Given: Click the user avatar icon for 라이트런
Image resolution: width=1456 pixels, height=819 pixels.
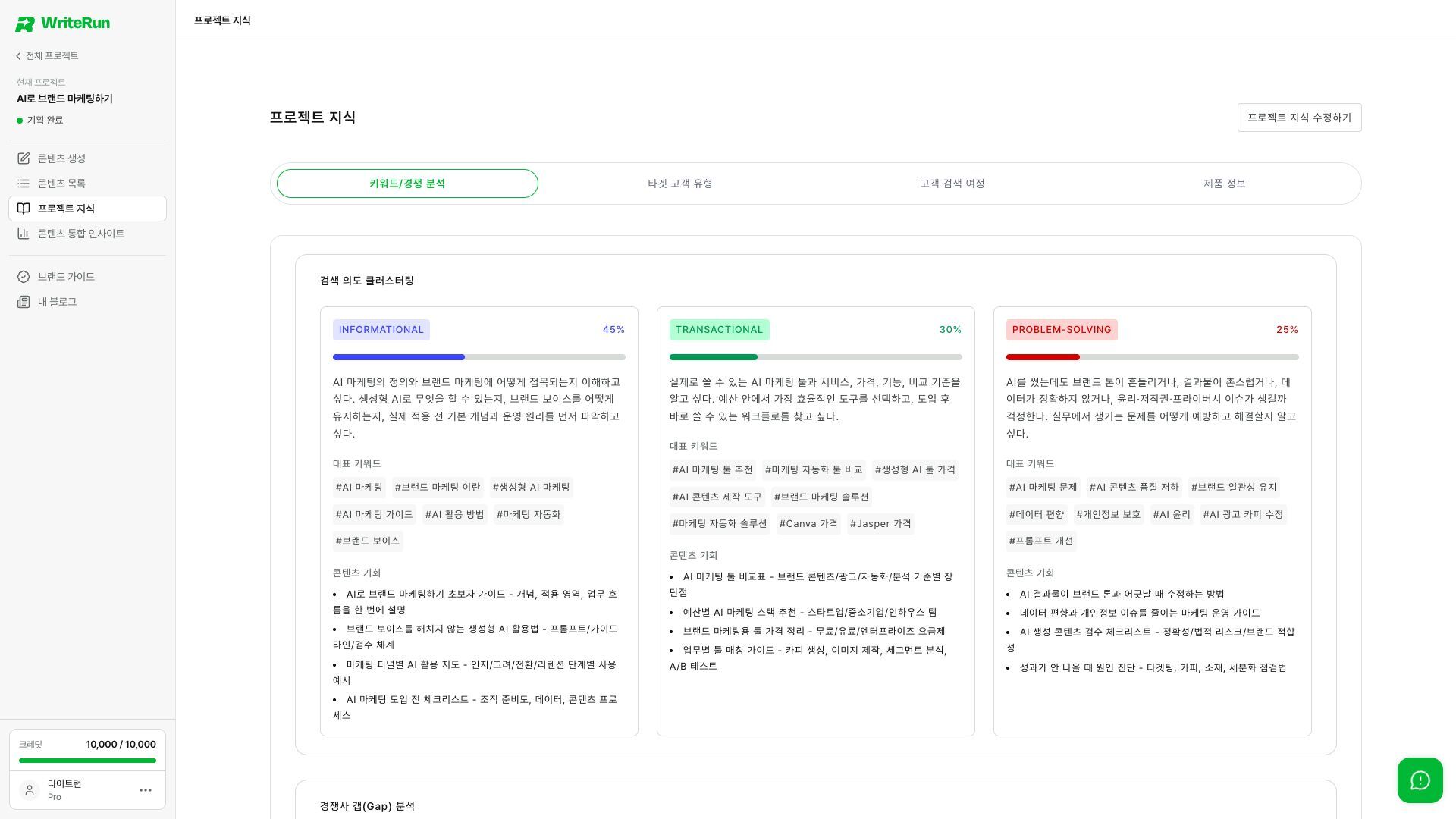Looking at the screenshot, I should pos(30,790).
